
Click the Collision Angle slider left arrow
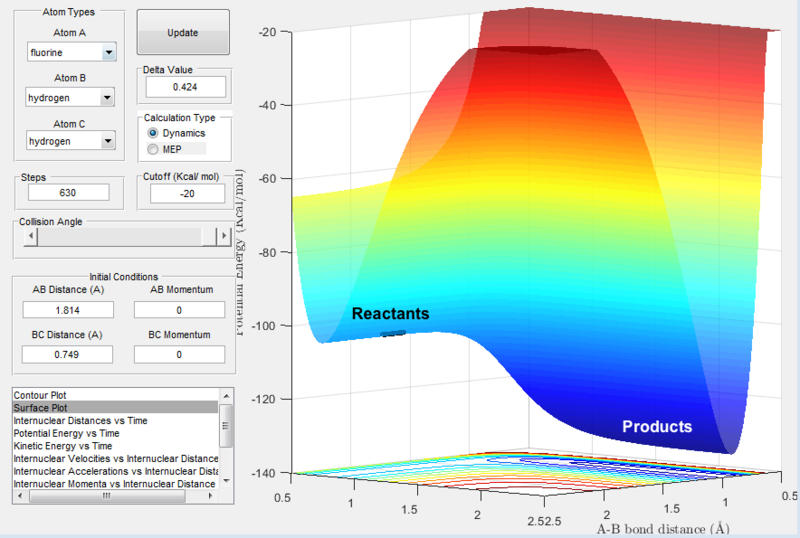pyautogui.click(x=31, y=236)
